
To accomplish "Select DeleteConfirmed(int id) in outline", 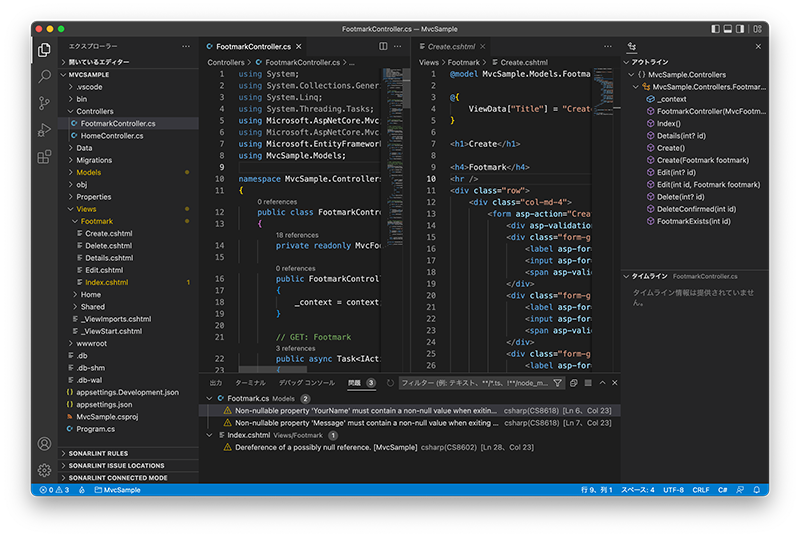I will click(x=695, y=208).
